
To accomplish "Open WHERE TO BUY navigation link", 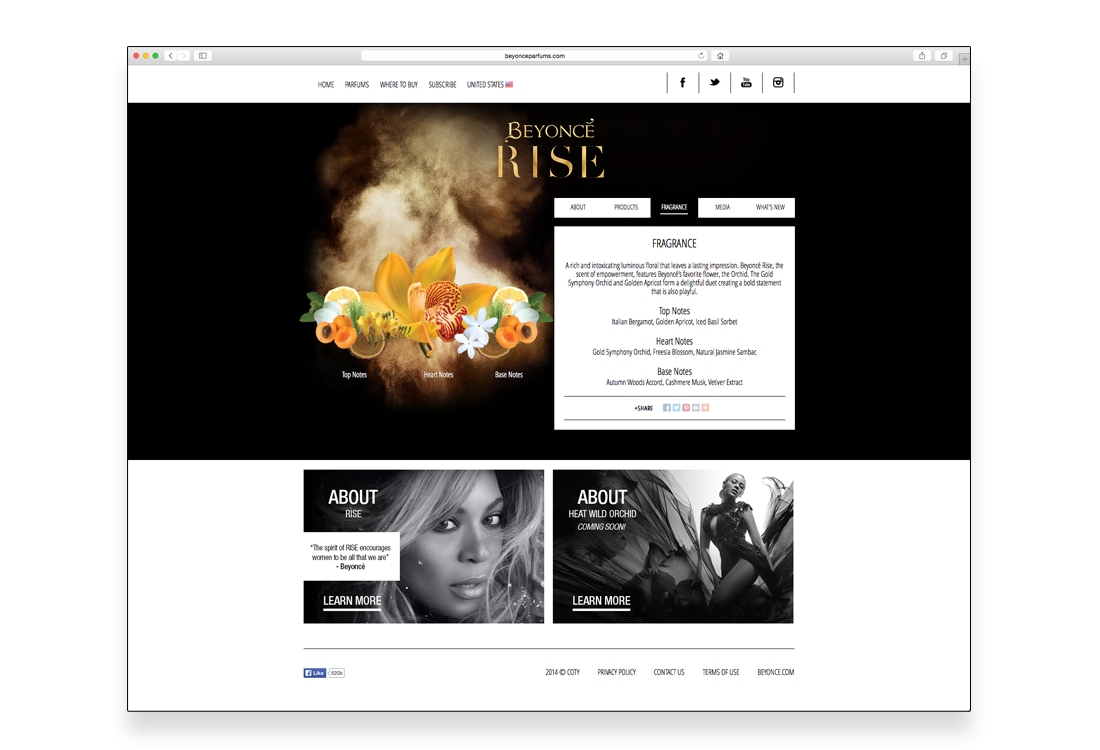I will tap(398, 84).
